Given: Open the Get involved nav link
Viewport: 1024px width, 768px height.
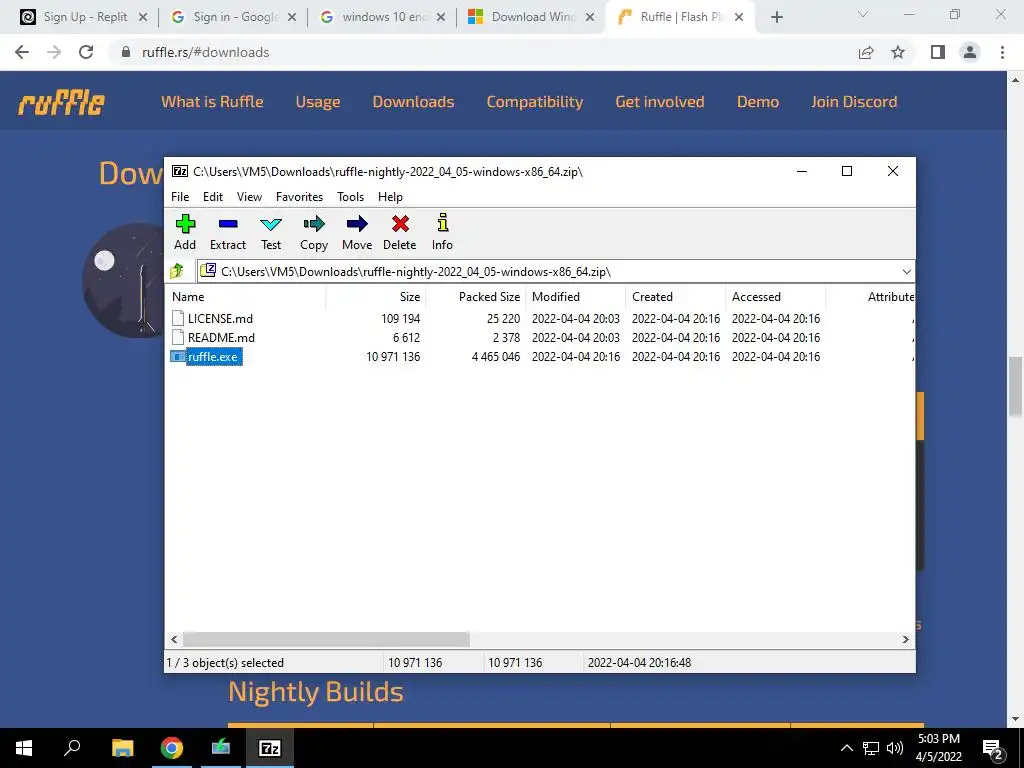Looking at the screenshot, I should click(660, 102).
